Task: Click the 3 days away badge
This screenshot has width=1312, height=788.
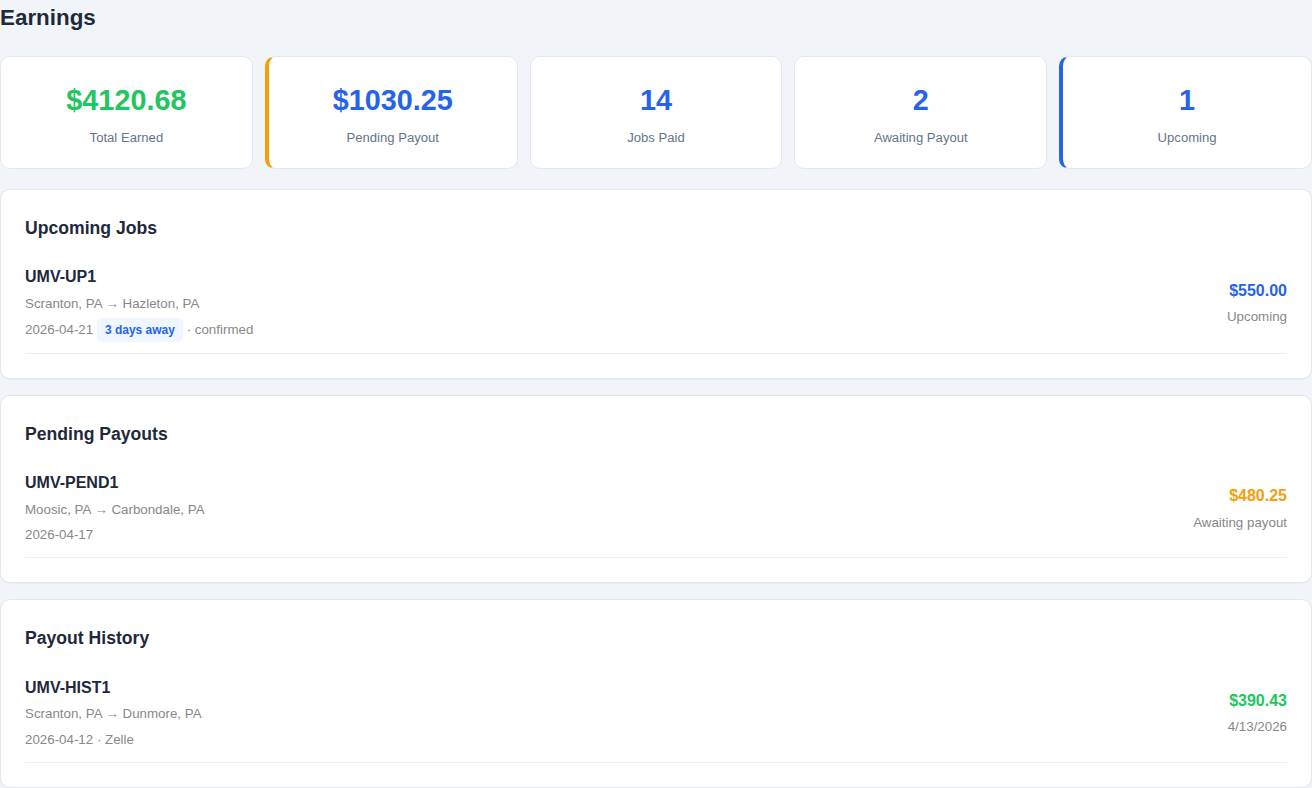Action: pyautogui.click(x=140, y=330)
